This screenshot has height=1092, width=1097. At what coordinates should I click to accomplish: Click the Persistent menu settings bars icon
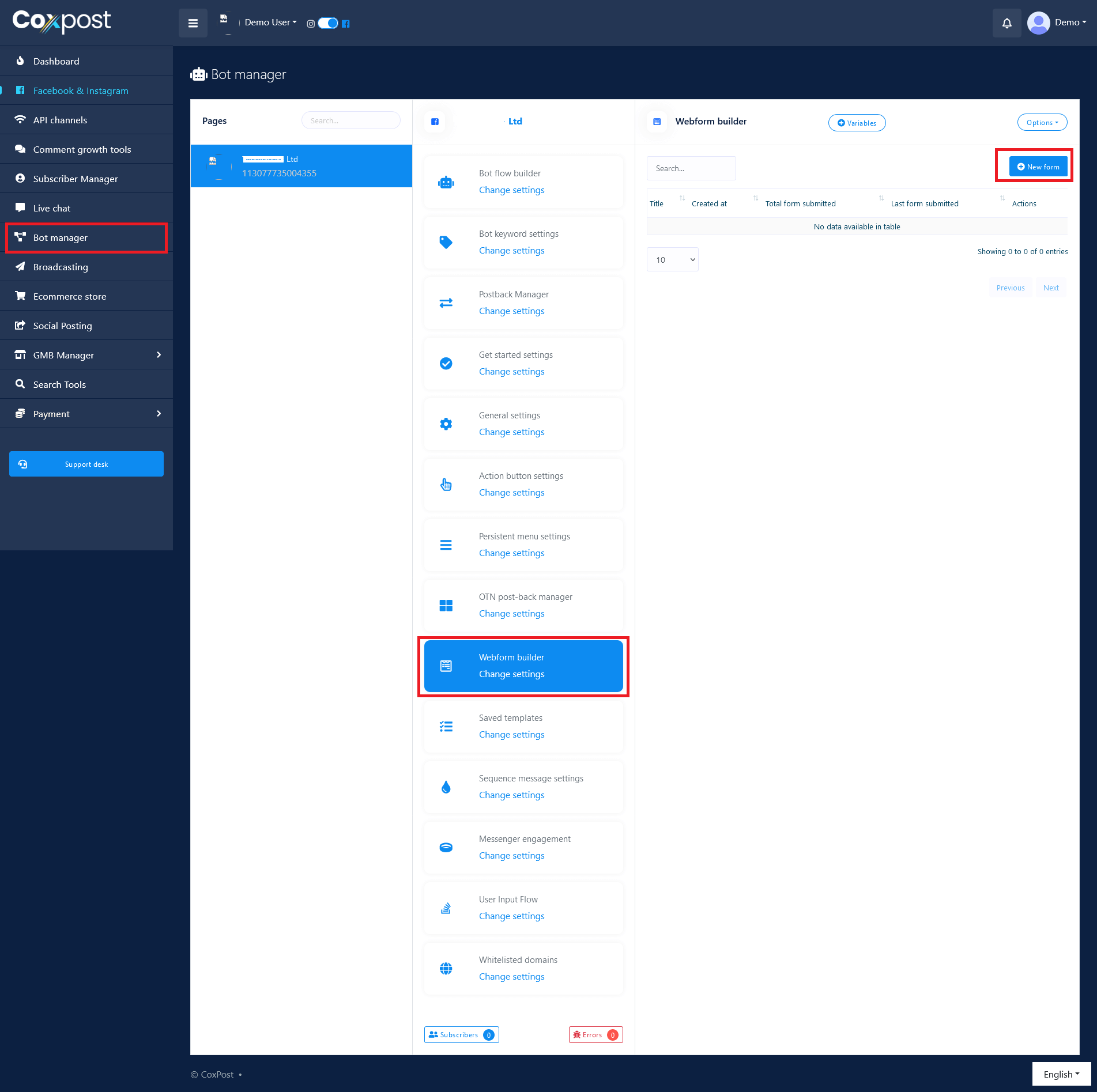446,545
